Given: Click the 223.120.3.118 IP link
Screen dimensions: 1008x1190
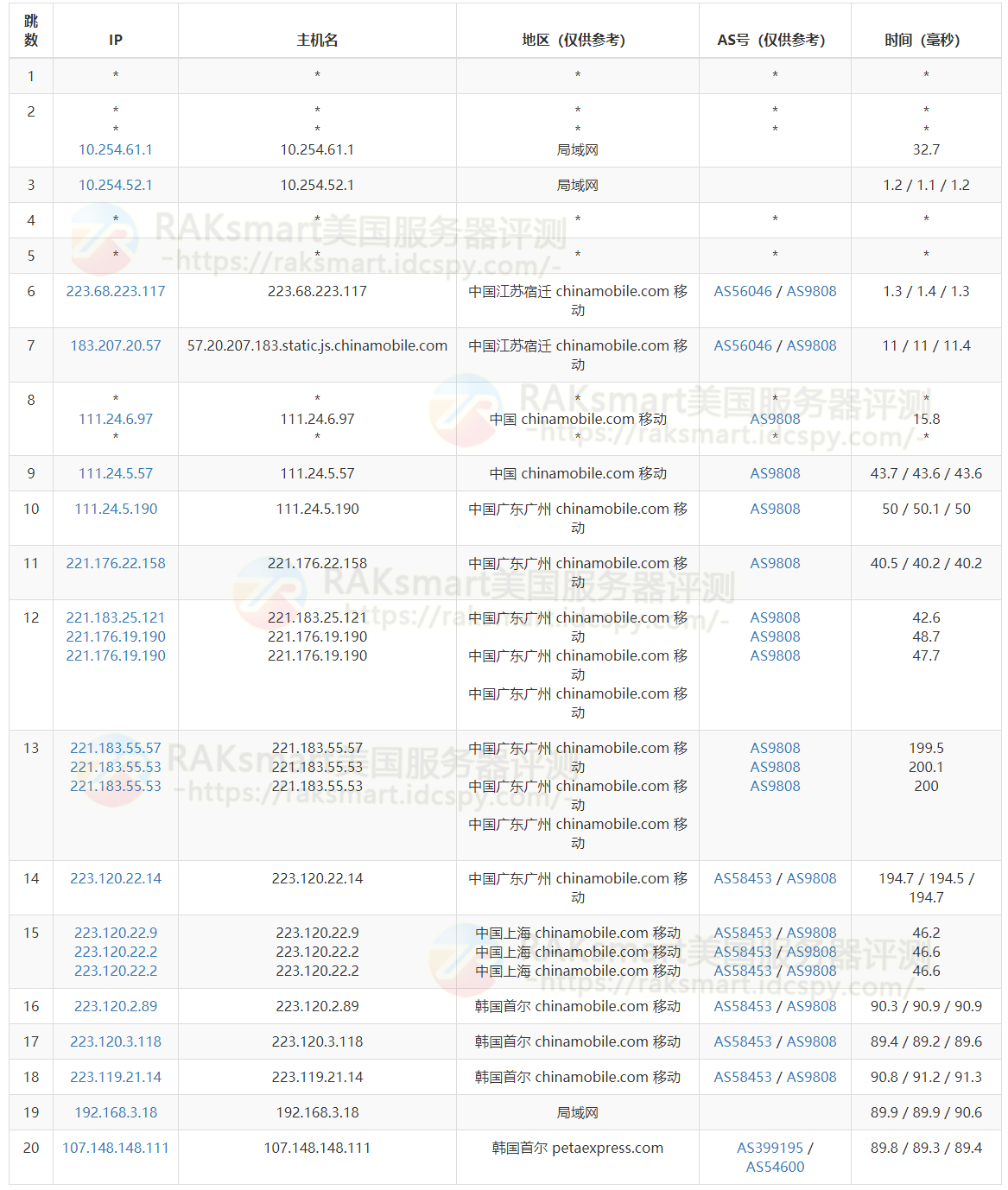Looking at the screenshot, I should [x=116, y=1041].
